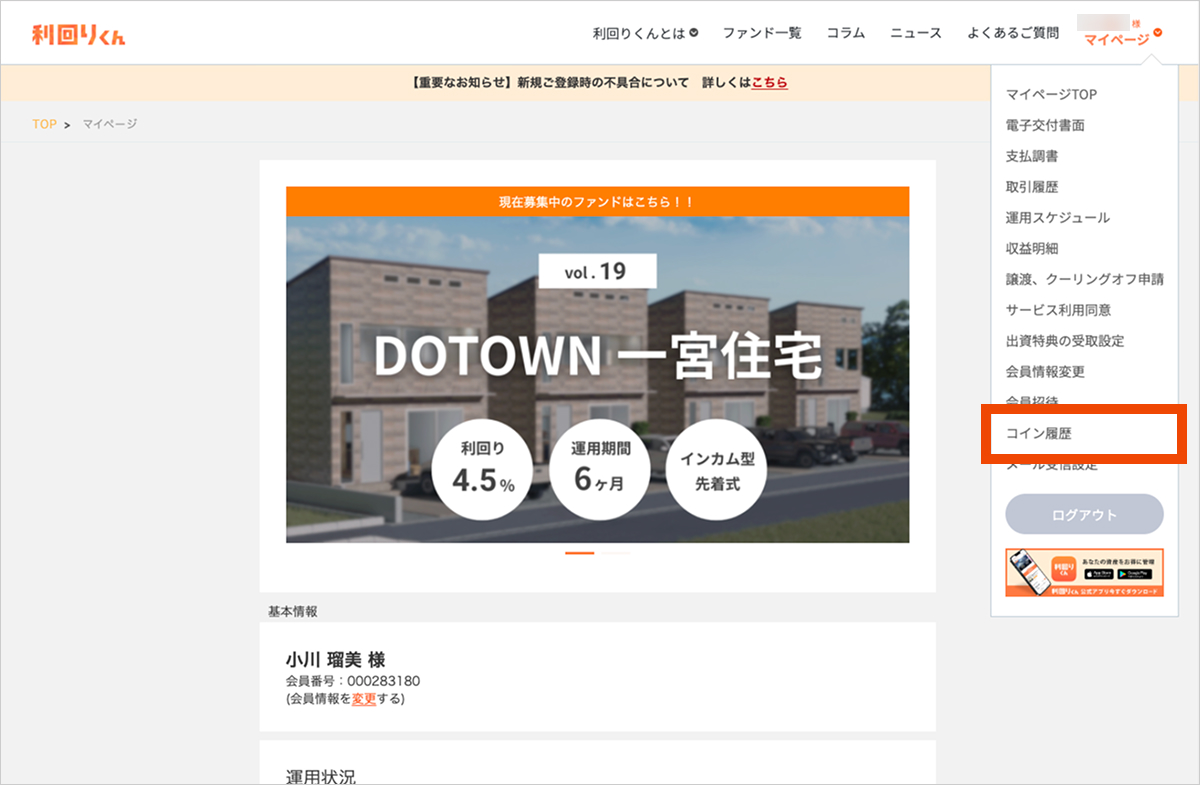Open 取引履歴 in the dropdown
1200x785 pixels.
coord(1032,187)
